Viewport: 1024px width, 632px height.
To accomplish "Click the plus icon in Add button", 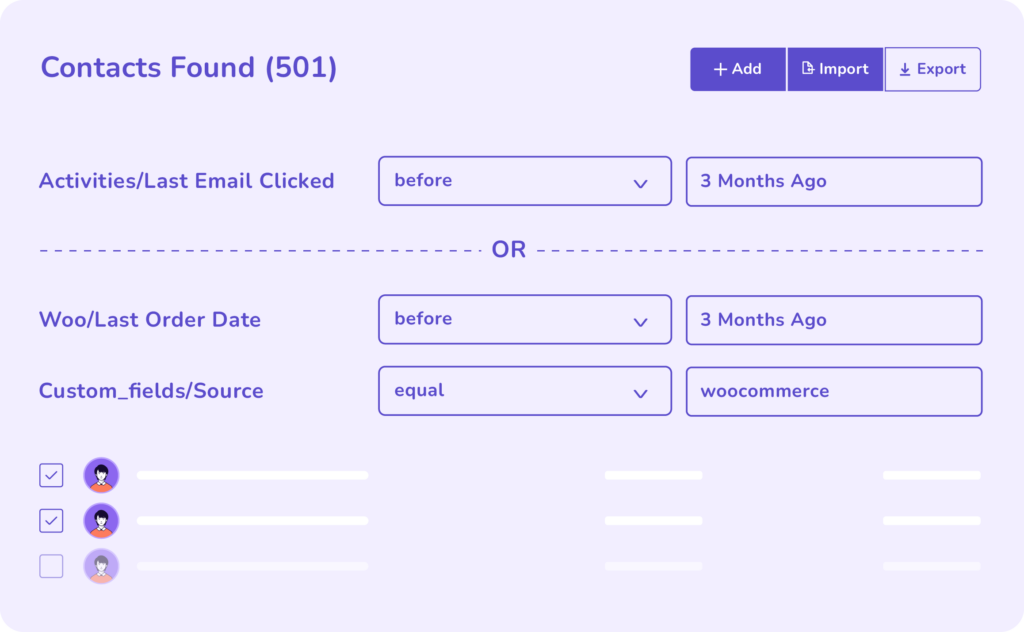I will 720,69.
